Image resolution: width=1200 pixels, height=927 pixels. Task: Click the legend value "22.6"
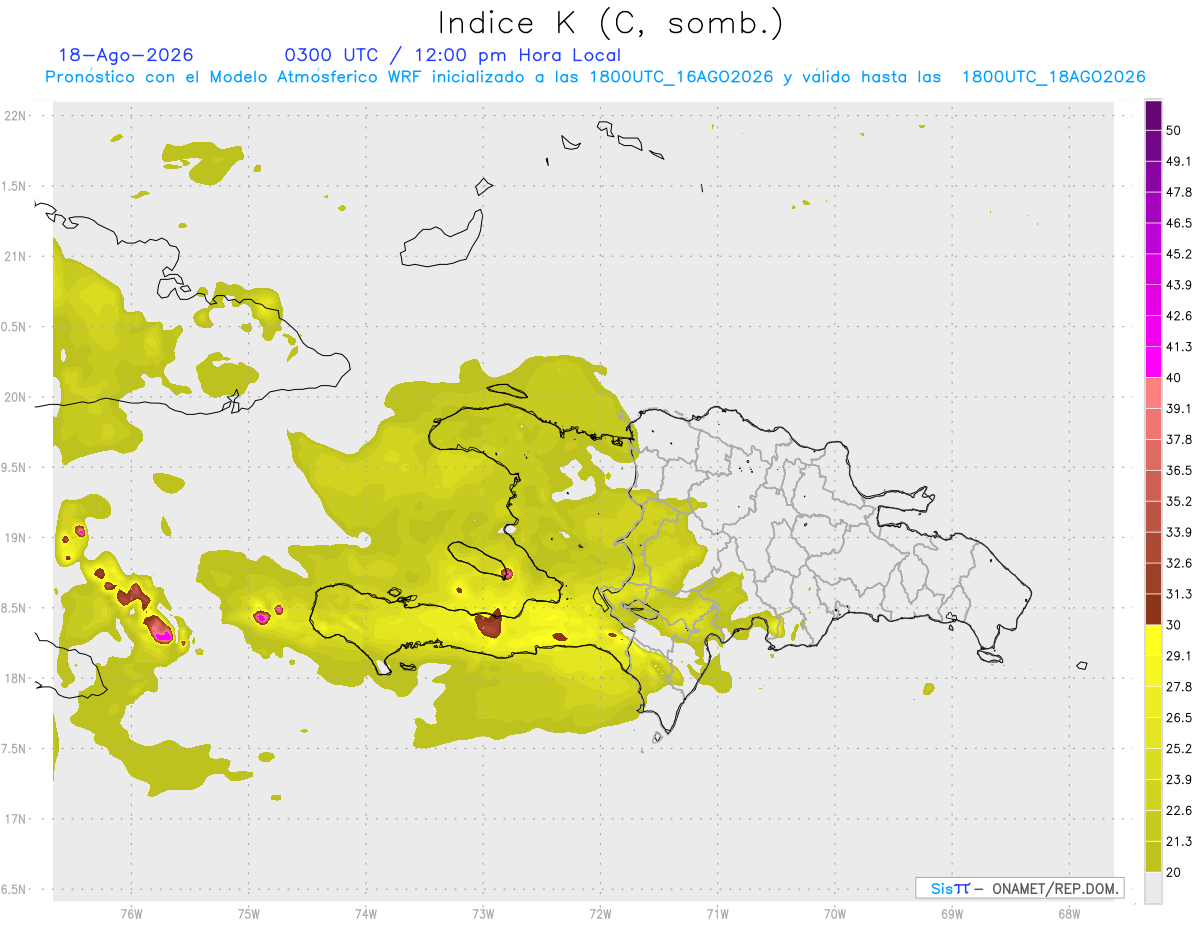click(1178, 811)
